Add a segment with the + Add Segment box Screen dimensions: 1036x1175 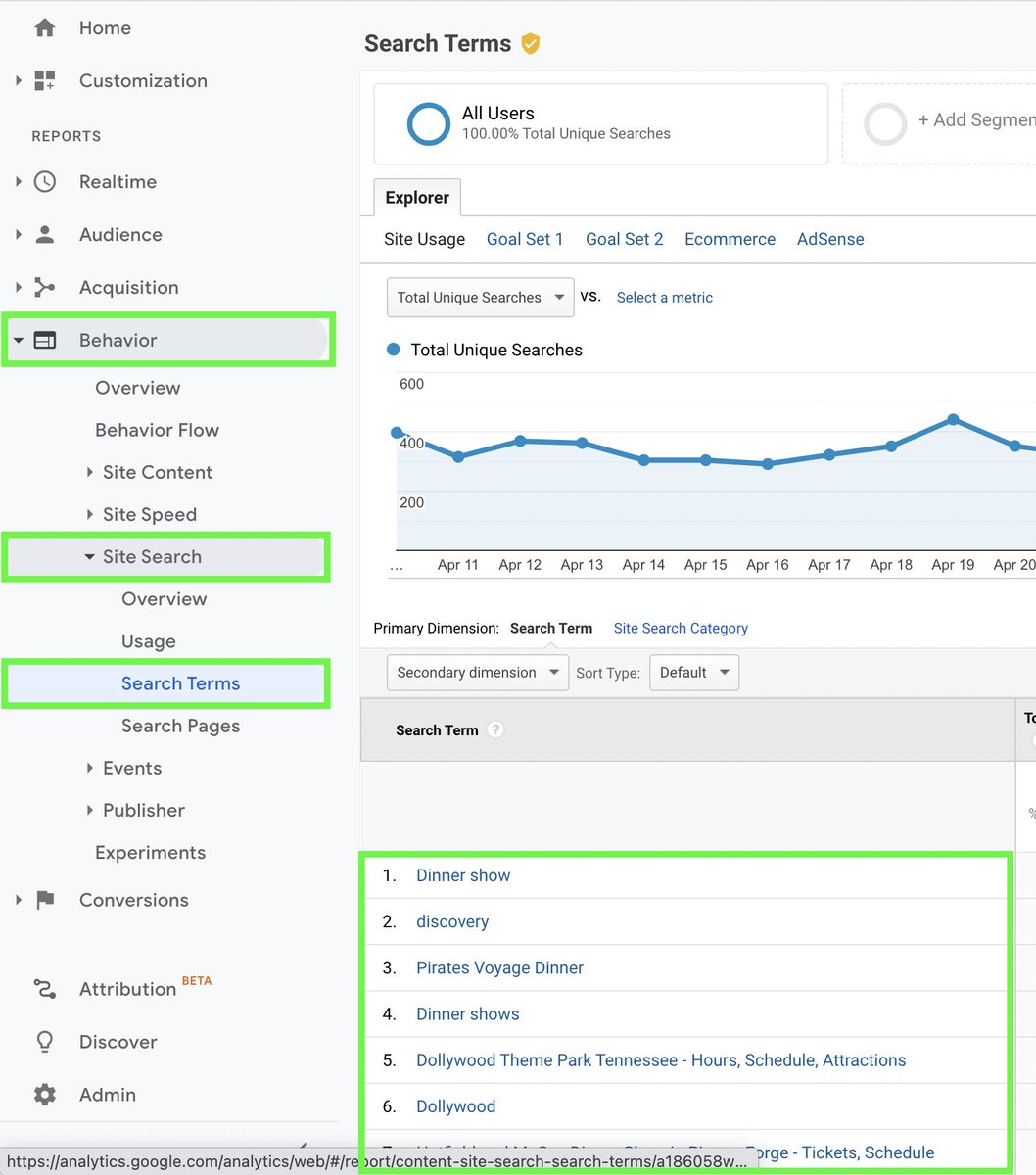point(939,123)
